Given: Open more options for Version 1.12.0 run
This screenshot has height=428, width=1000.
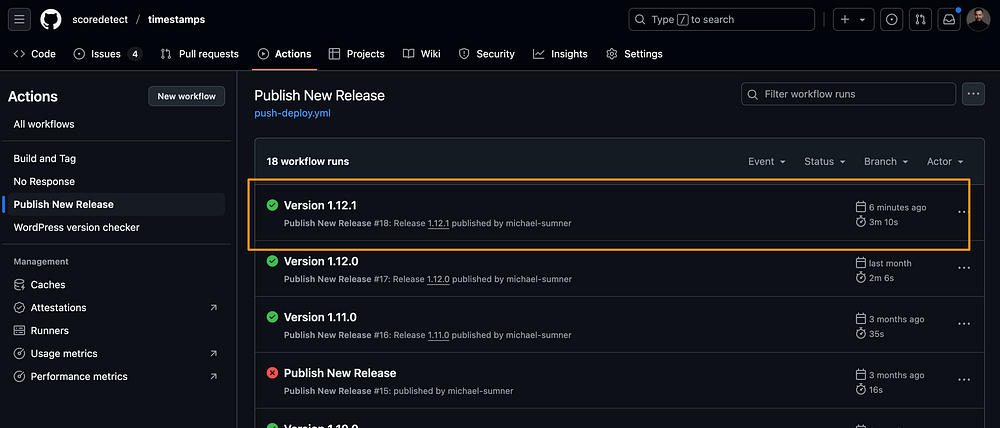Looking at the screenshot, I should click(x=964, y=268).
